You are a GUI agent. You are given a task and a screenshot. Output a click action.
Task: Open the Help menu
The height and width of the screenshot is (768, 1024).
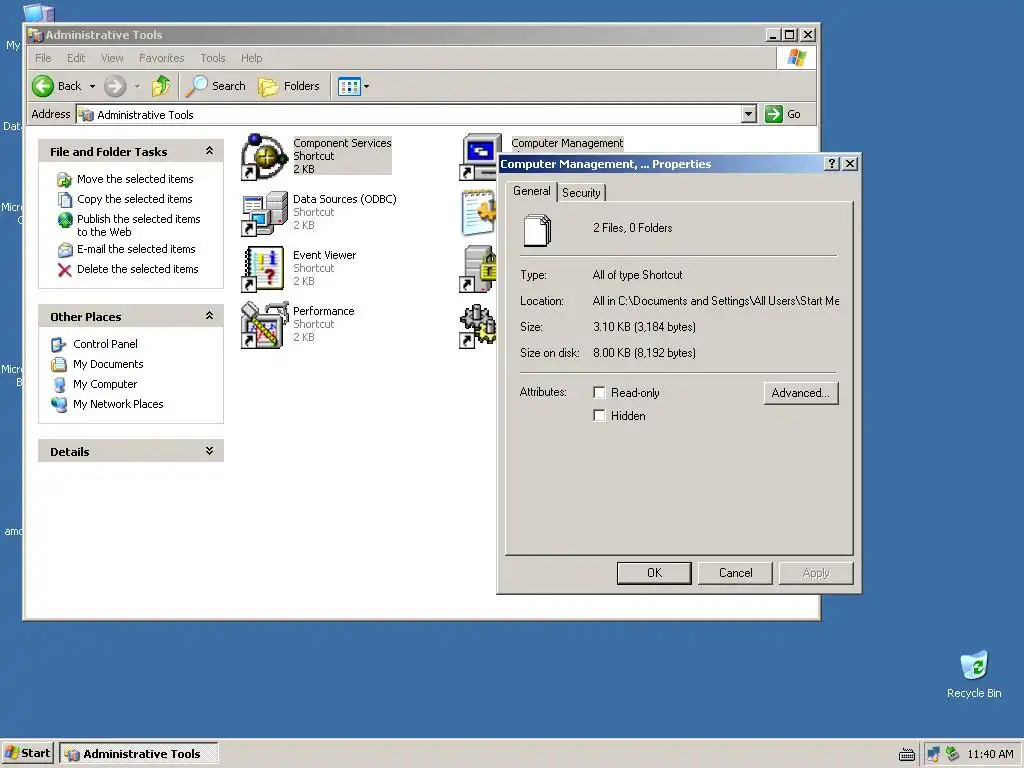[251, 58]
